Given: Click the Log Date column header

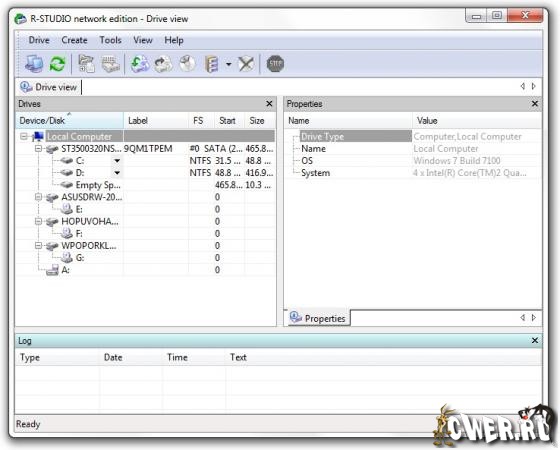Looking at the screenshot, I should tap(131, 358).
